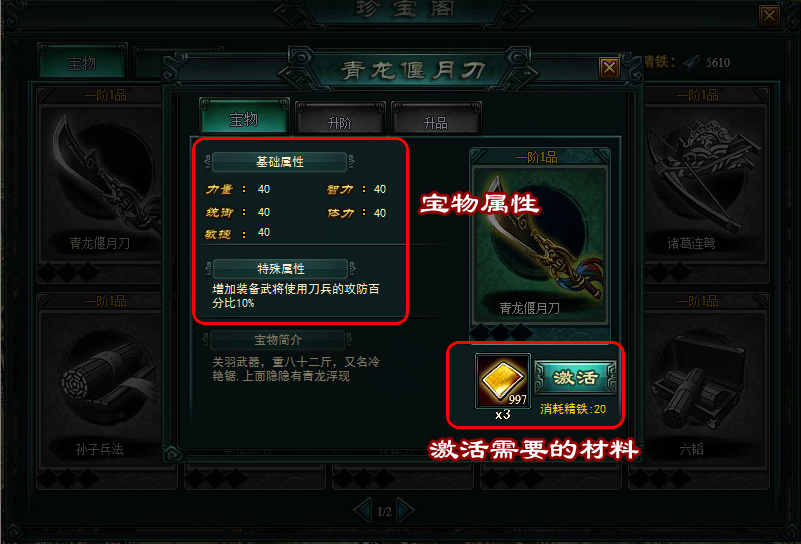Viewport: 801px width, 544px height.
Task: Close the 珍宝阁 main window
Action: tap(769, 15)
